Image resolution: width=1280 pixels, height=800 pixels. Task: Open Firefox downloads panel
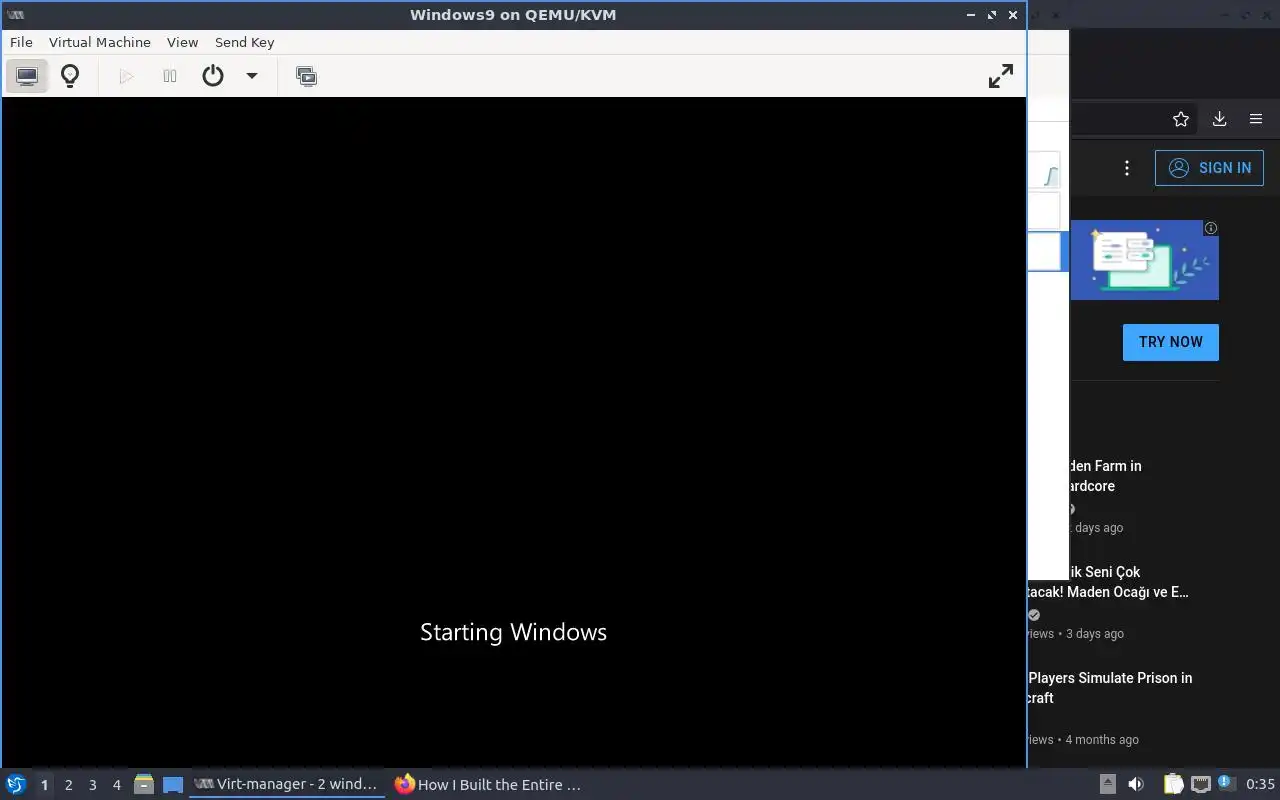1219,119
